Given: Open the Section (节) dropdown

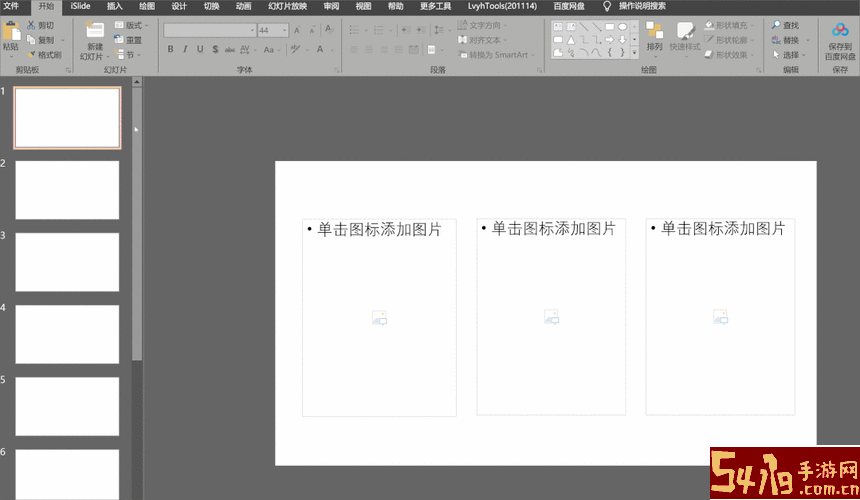Looking at the screenshot, I should pyautogui.click(x=127, y=55).
